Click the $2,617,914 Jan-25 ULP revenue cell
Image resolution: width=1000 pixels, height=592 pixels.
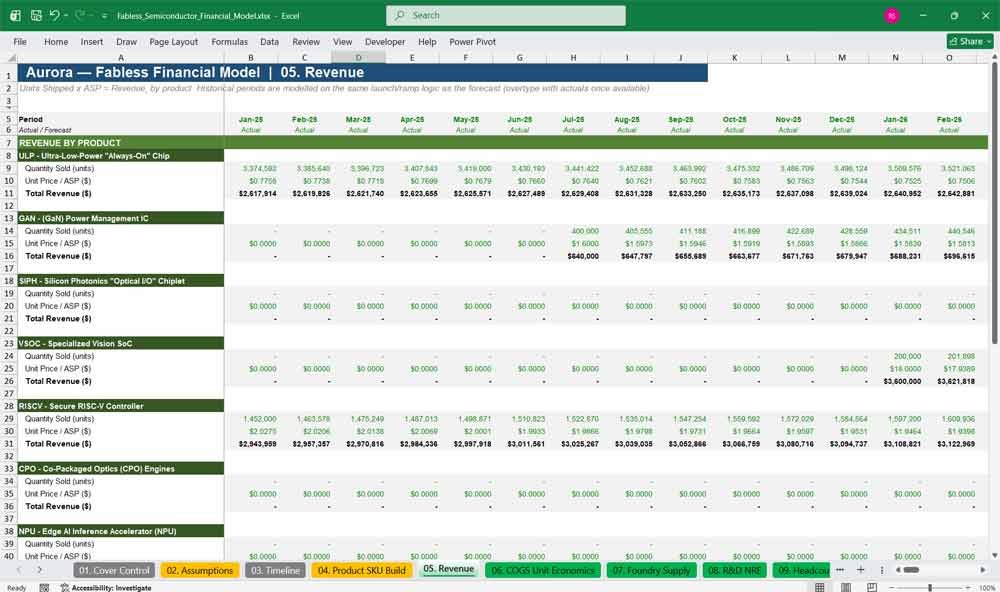(251, 193)
